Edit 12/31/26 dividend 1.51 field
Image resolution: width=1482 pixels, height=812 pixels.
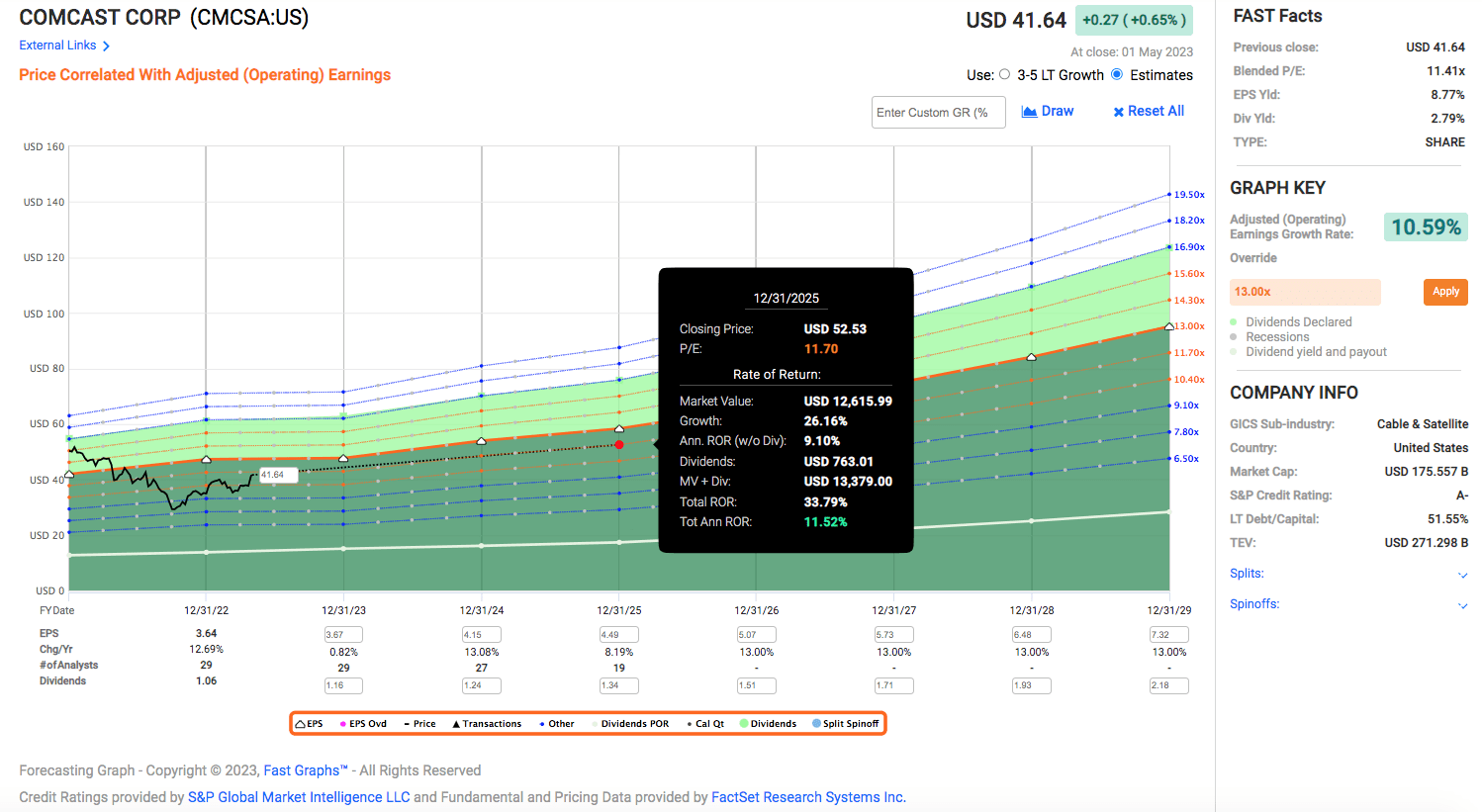coord(756,685)
